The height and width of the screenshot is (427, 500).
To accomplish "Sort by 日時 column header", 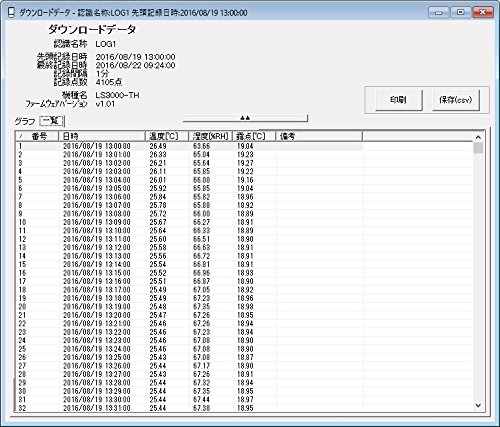I will click(x=102, y=136).
